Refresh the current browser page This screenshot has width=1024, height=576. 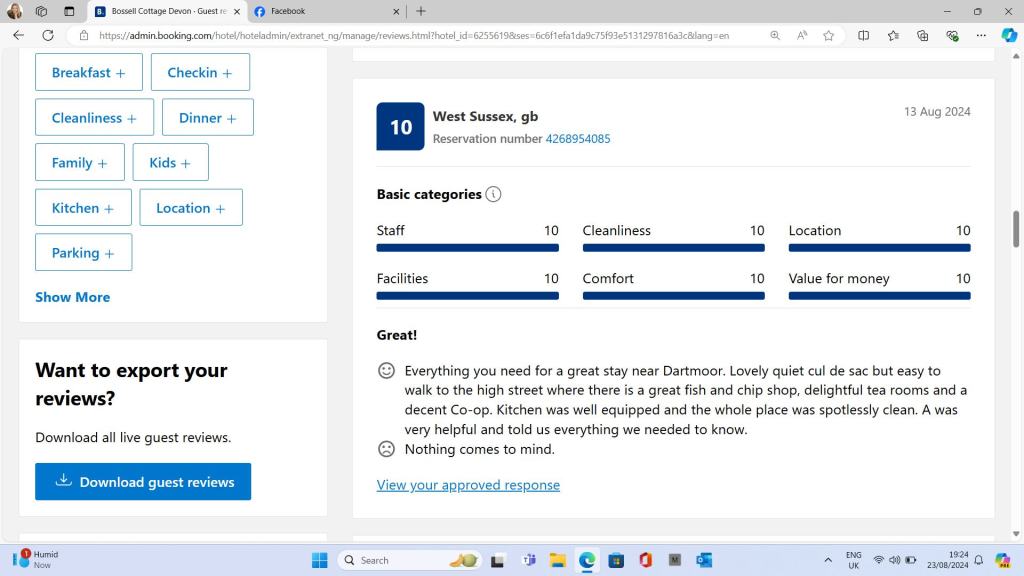tap(47, 35)
